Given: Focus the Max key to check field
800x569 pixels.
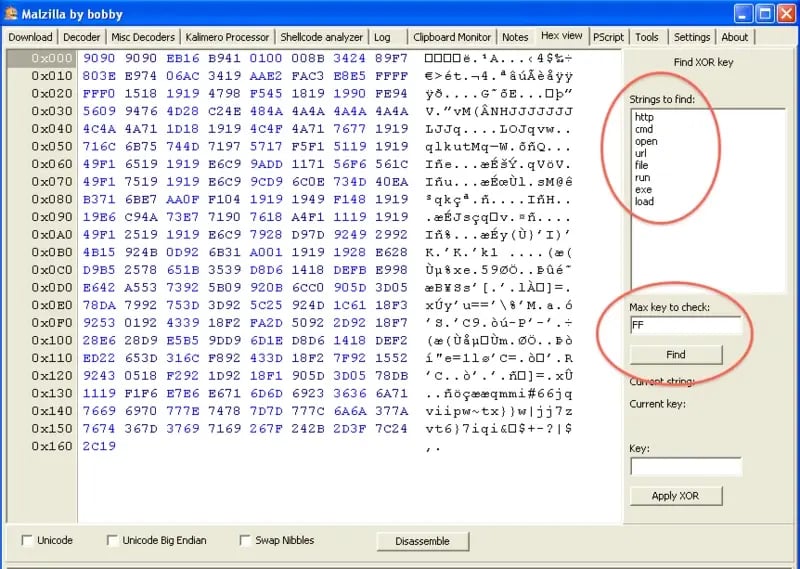Looking at the screenshot, I should [686, 325].
